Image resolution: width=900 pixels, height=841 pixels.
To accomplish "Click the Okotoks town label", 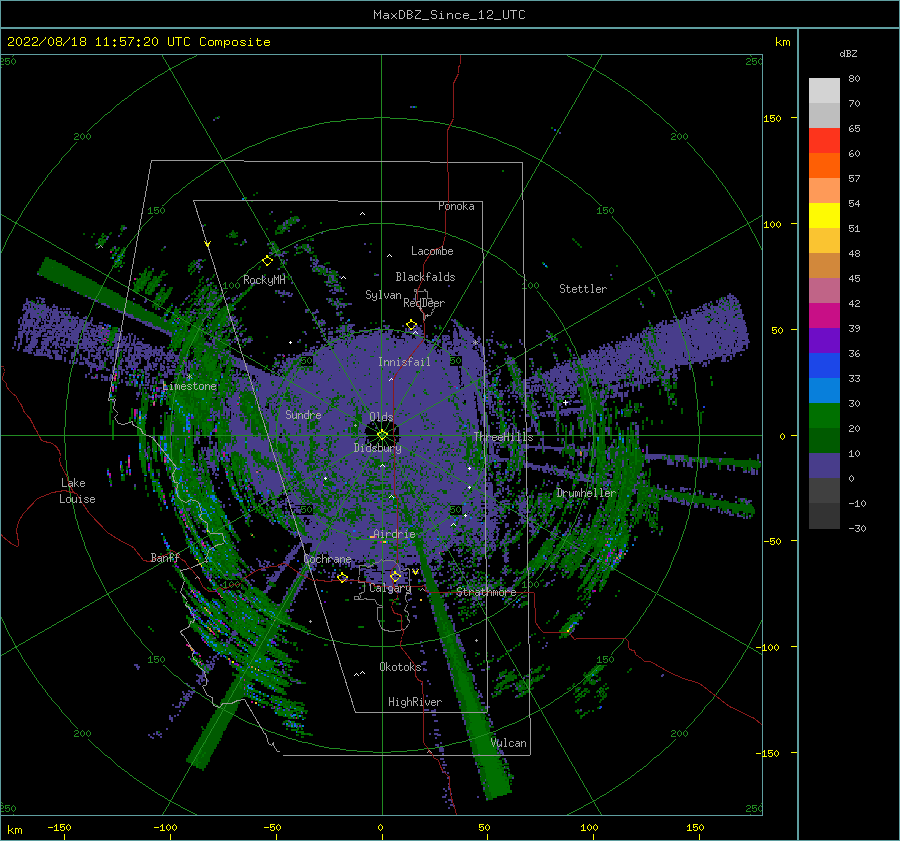I will [x=400, y=667].
